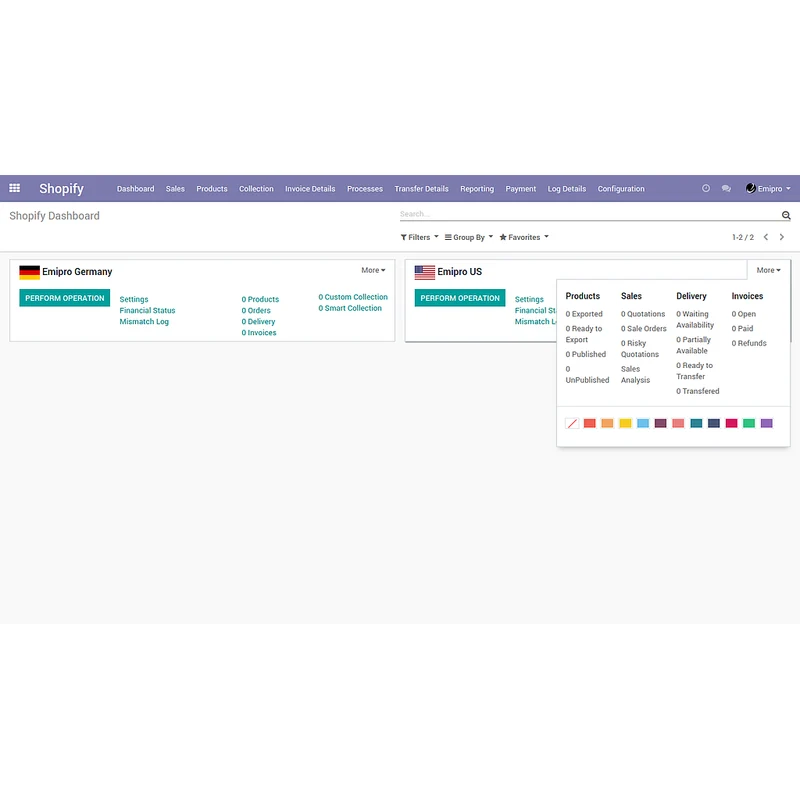The width and height of the screenshot is (800, 800).
Task: Open the Transfer Details menu
Action: pyautogui.click(x=421, y=189)
